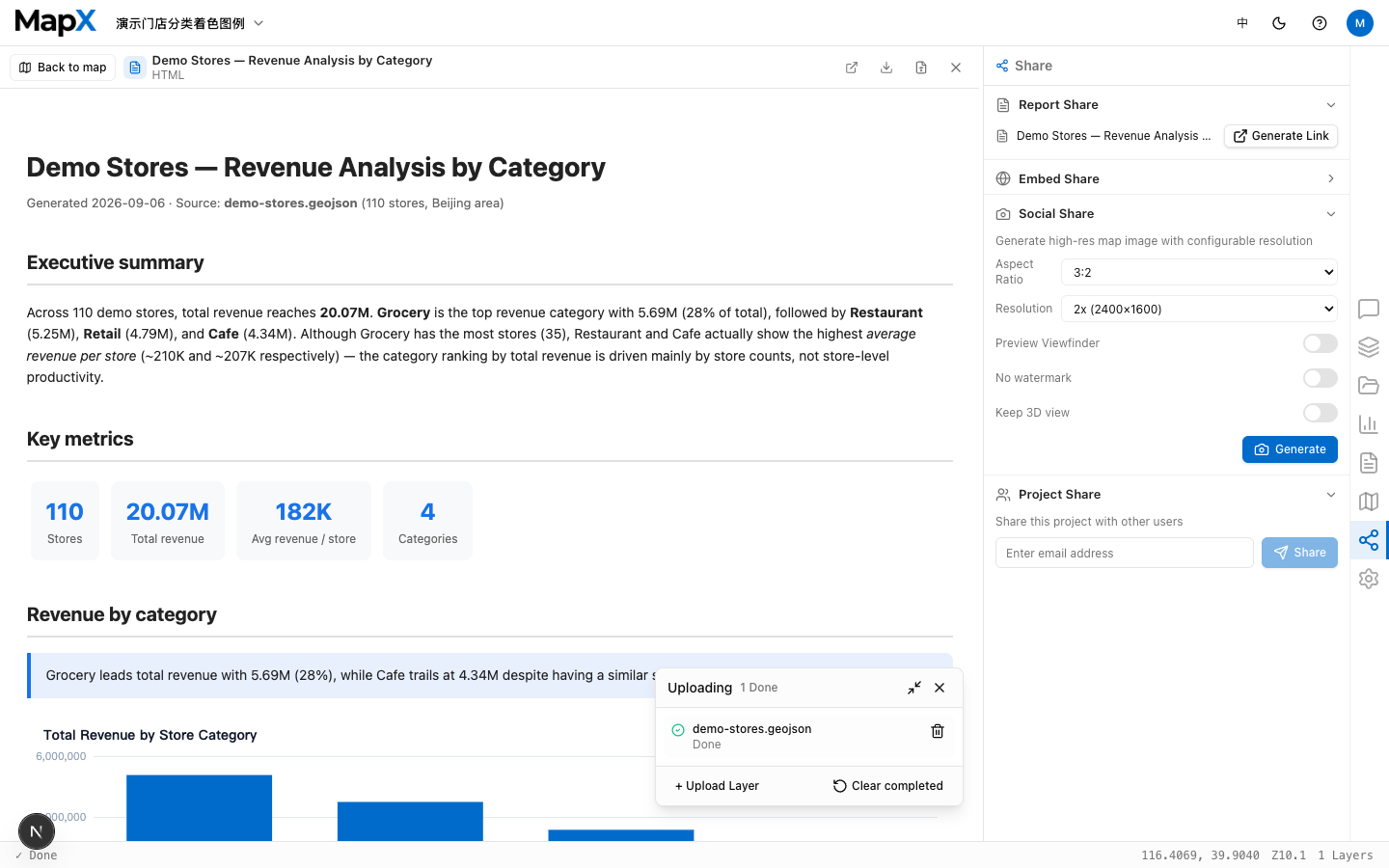The height and width of the screenshot is (868, 1389).
Task: Click + Upload Layer
Action: (717, 786)
